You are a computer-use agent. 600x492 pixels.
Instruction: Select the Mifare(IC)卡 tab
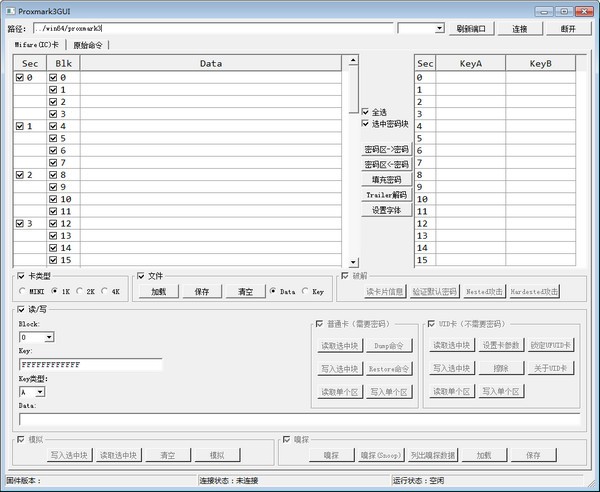click(36, 45)
